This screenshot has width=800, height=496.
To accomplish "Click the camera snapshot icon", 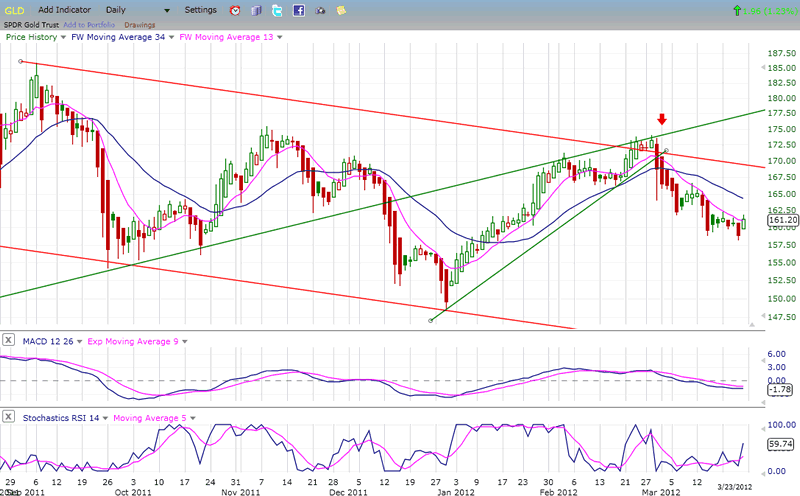I will (320, 10).
